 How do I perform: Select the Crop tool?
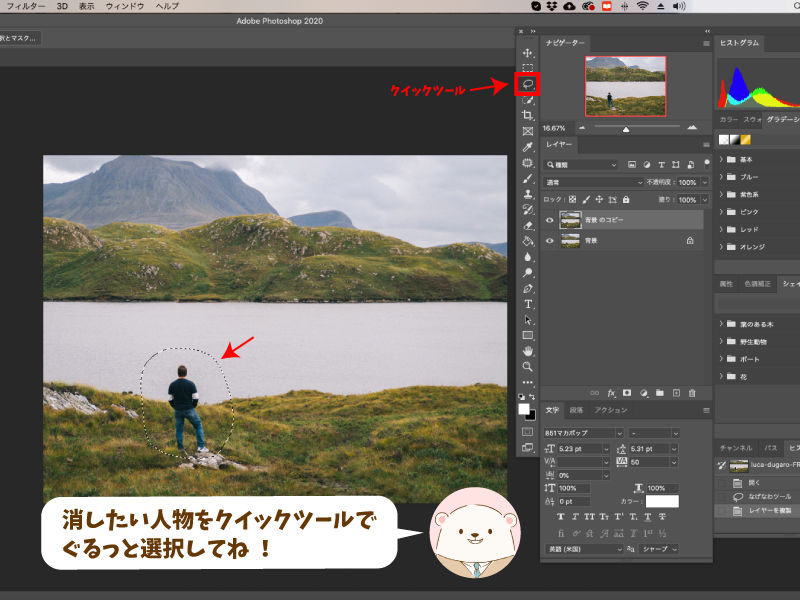click(x=528, y=115)
